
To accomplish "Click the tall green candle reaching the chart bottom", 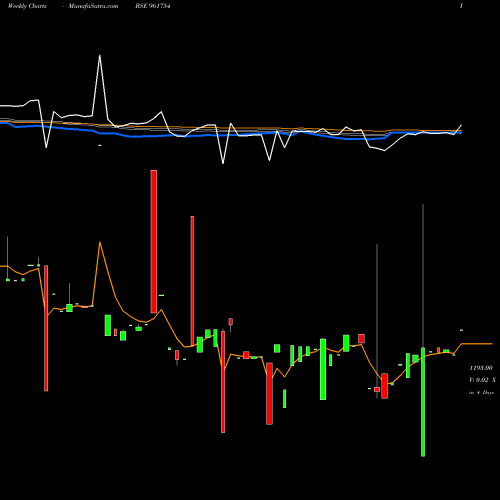I will point(423,402).
